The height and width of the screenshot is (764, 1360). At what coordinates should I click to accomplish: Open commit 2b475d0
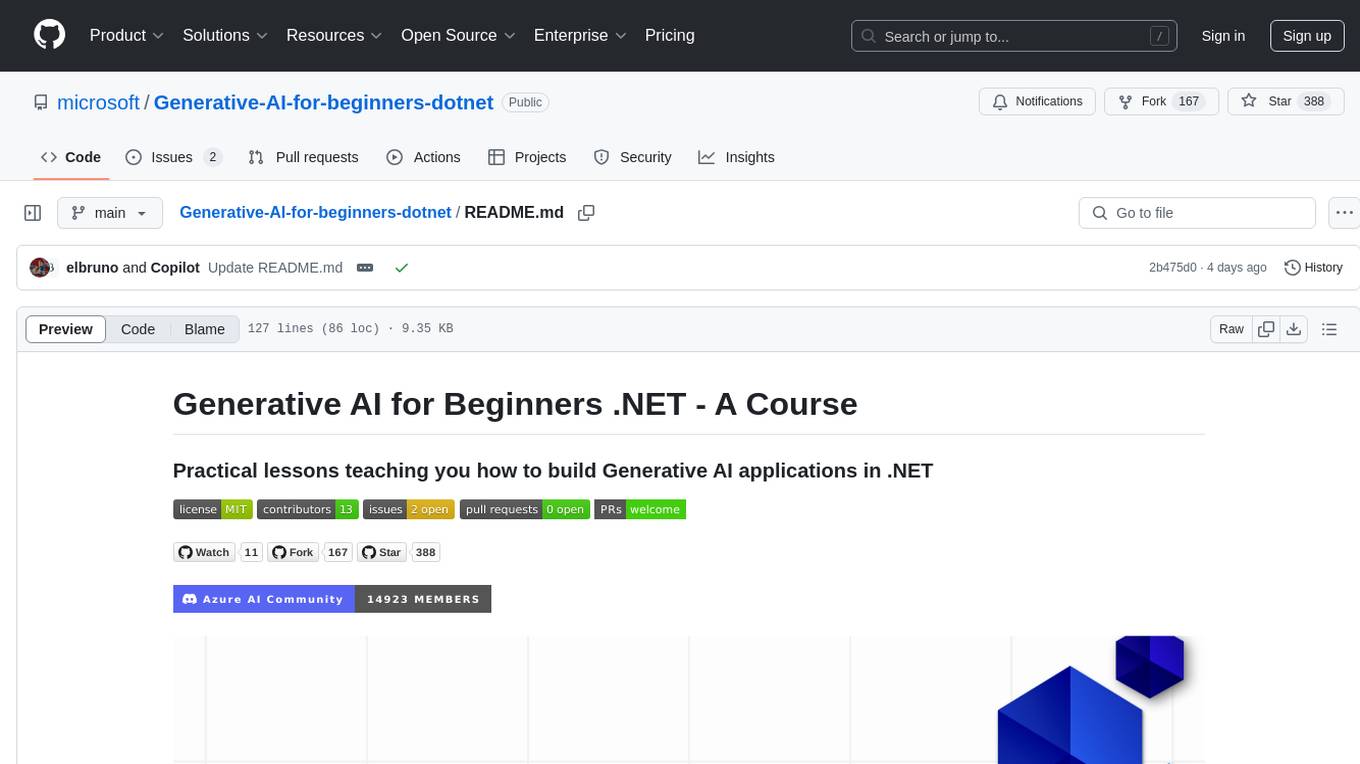[x=1173, y=268]
